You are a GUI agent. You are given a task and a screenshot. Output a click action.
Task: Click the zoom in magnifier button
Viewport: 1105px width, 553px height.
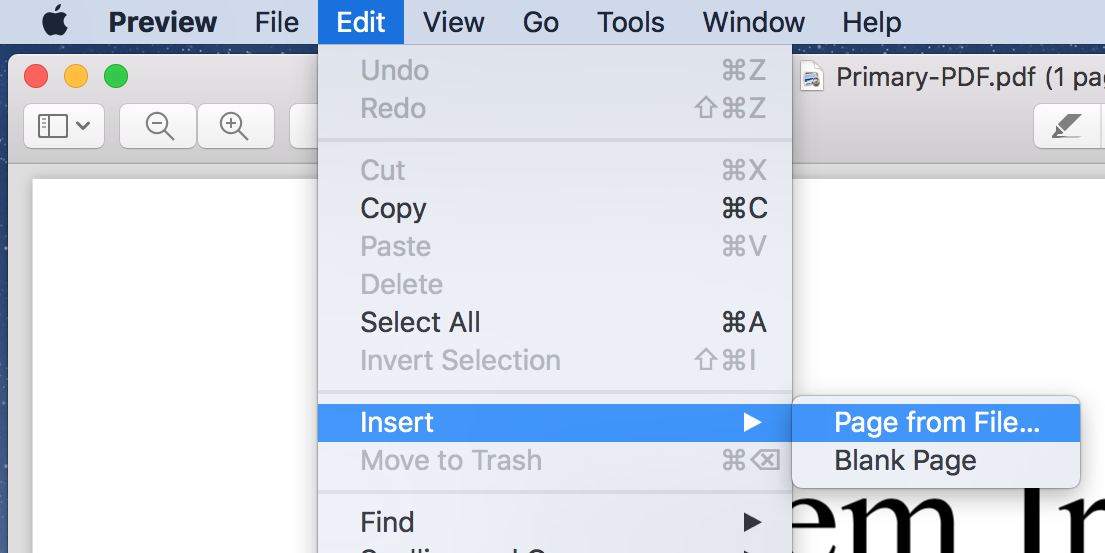235,126
